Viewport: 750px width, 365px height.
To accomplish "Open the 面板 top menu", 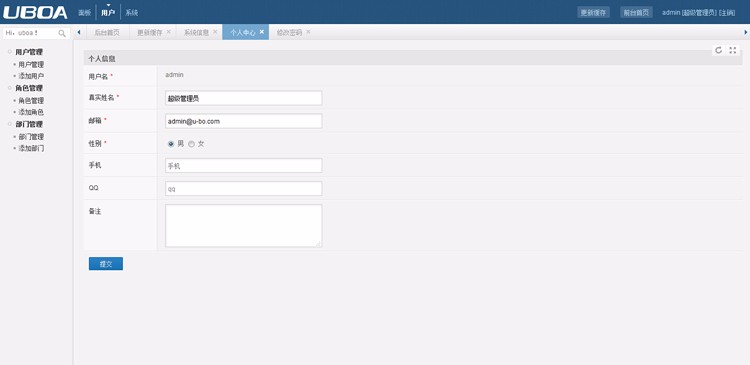I will [x=85, y=13].
